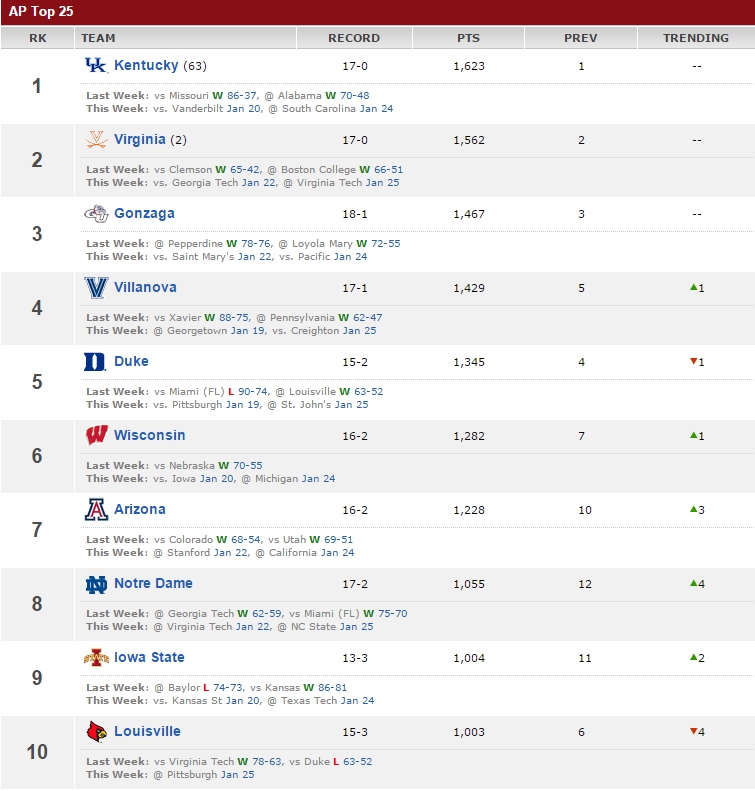Click the Gonzaga Bulldogs logo

coord(96,213)
